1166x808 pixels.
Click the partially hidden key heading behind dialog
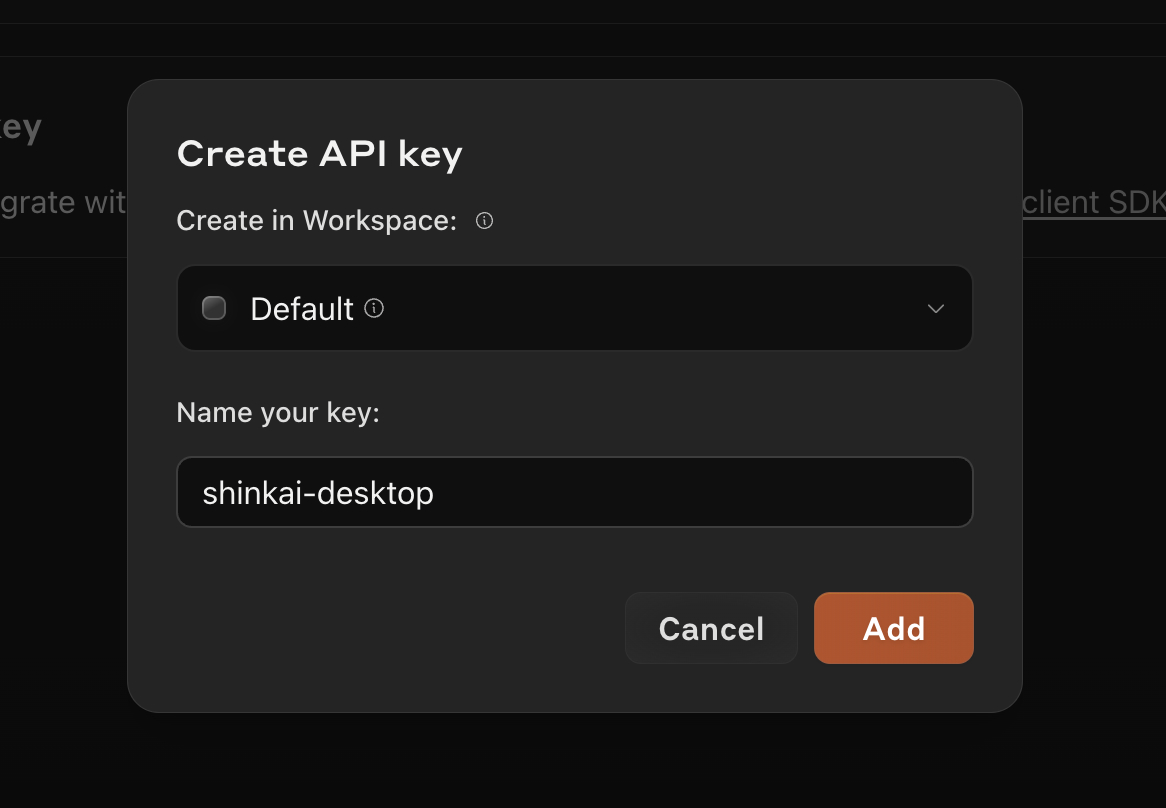point(22,128)
